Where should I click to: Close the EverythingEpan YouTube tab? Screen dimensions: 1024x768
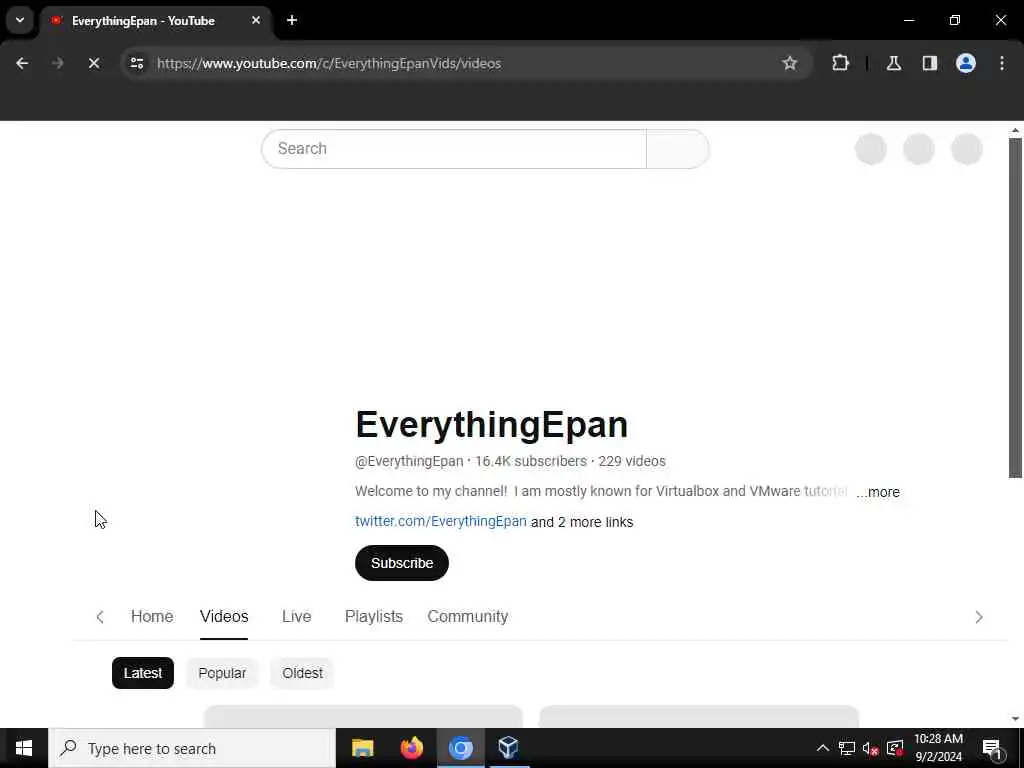[256, 20]
